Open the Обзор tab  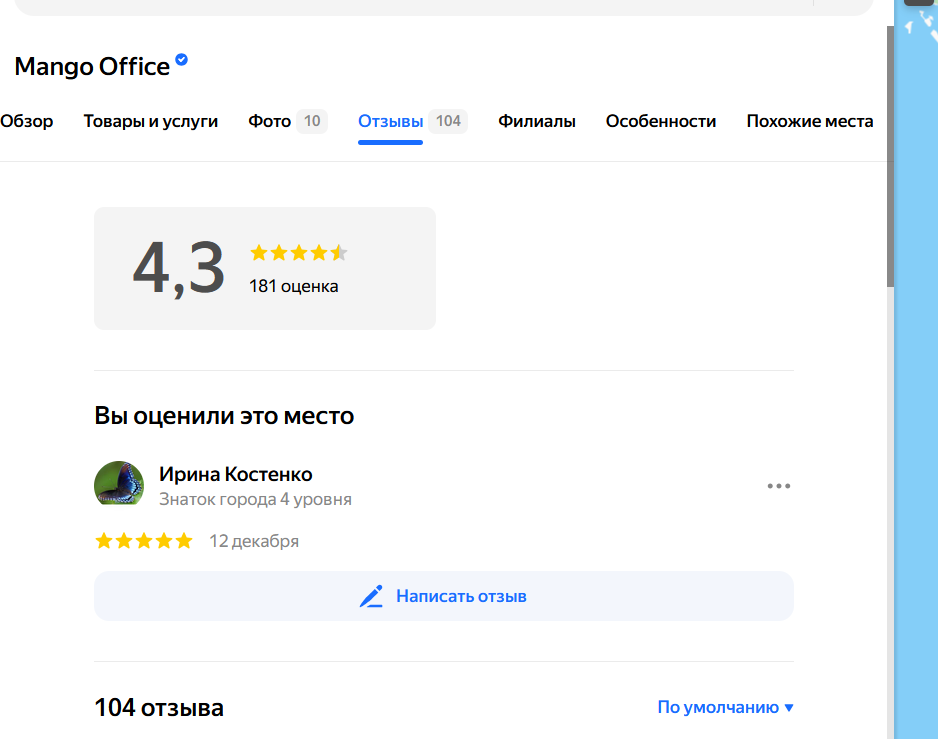(x=26, y=121)
